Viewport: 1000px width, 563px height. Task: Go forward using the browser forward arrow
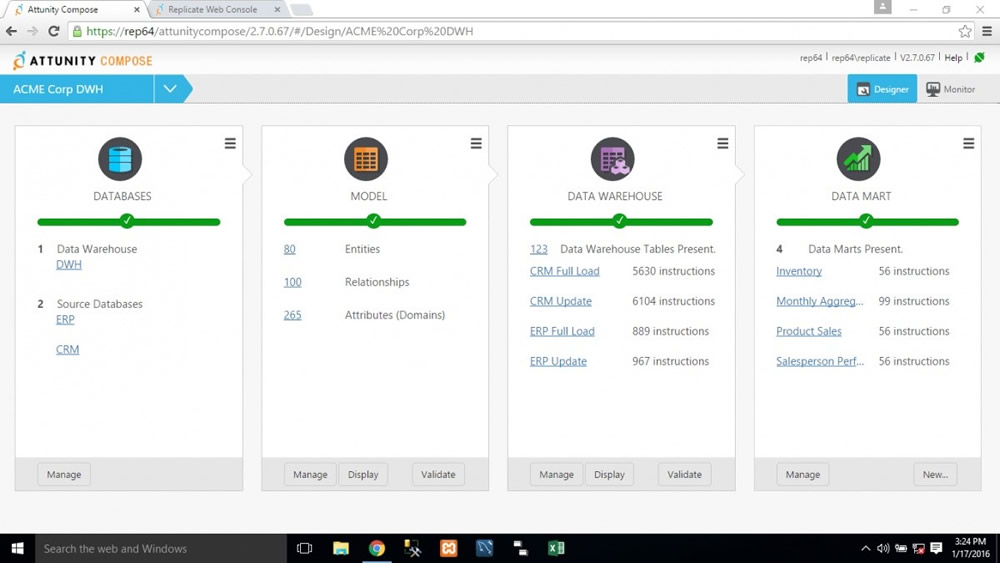pos(33,31)
